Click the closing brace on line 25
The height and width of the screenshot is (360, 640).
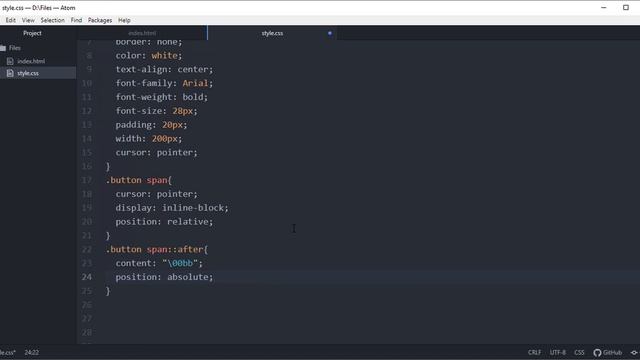(108, 291)
